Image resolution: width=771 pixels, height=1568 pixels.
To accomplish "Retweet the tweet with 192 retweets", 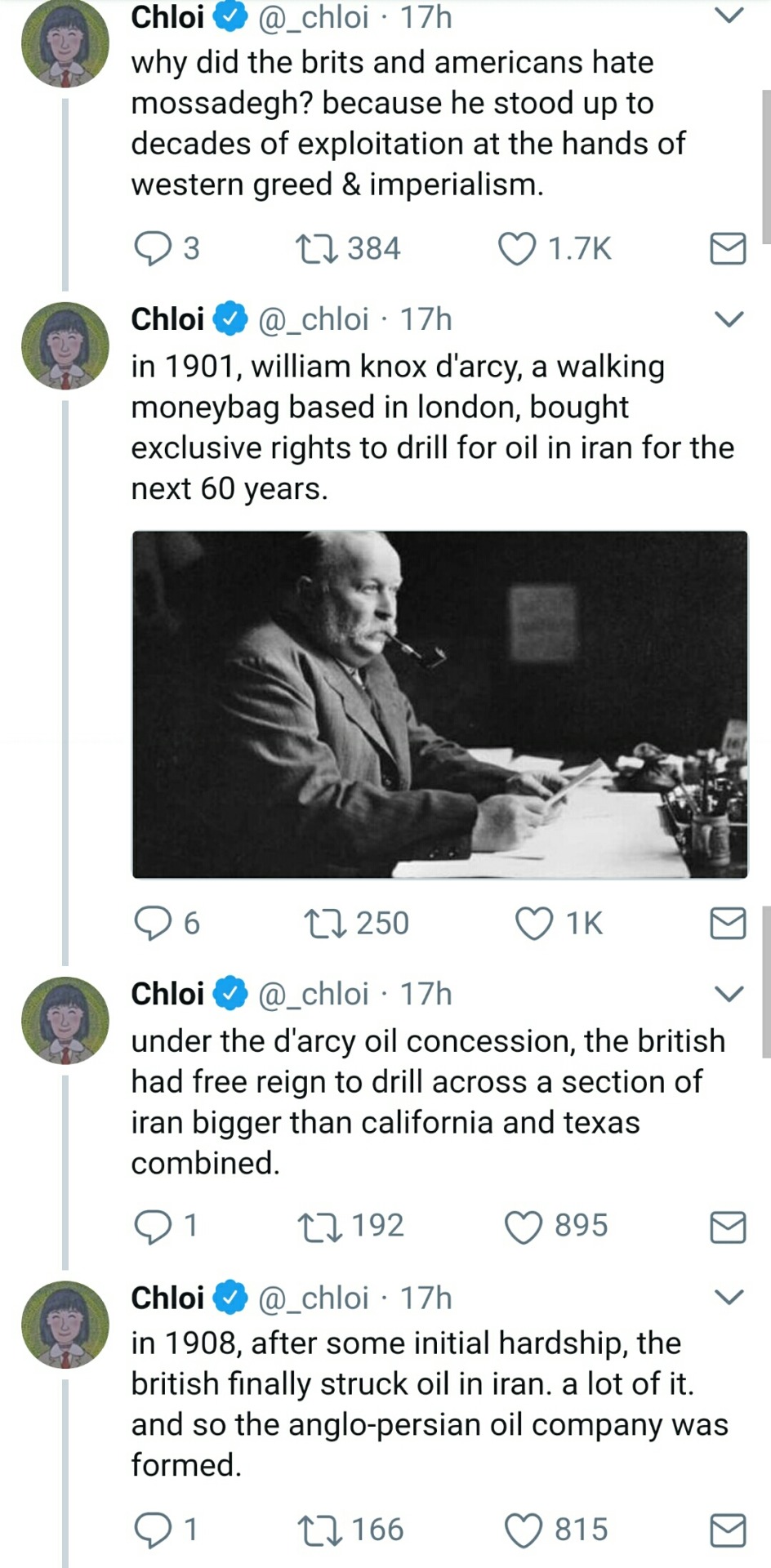I will [x=320, y=1226].
